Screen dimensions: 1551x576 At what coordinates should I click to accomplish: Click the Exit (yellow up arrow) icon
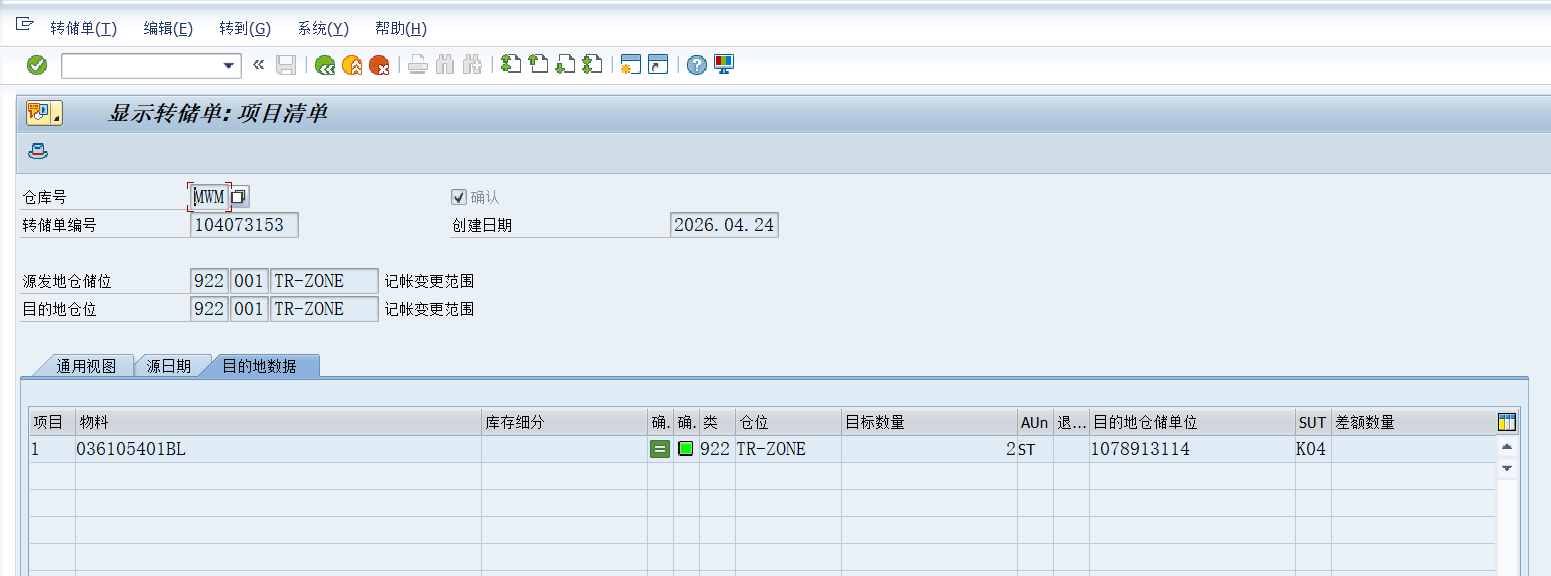(351, 64)
